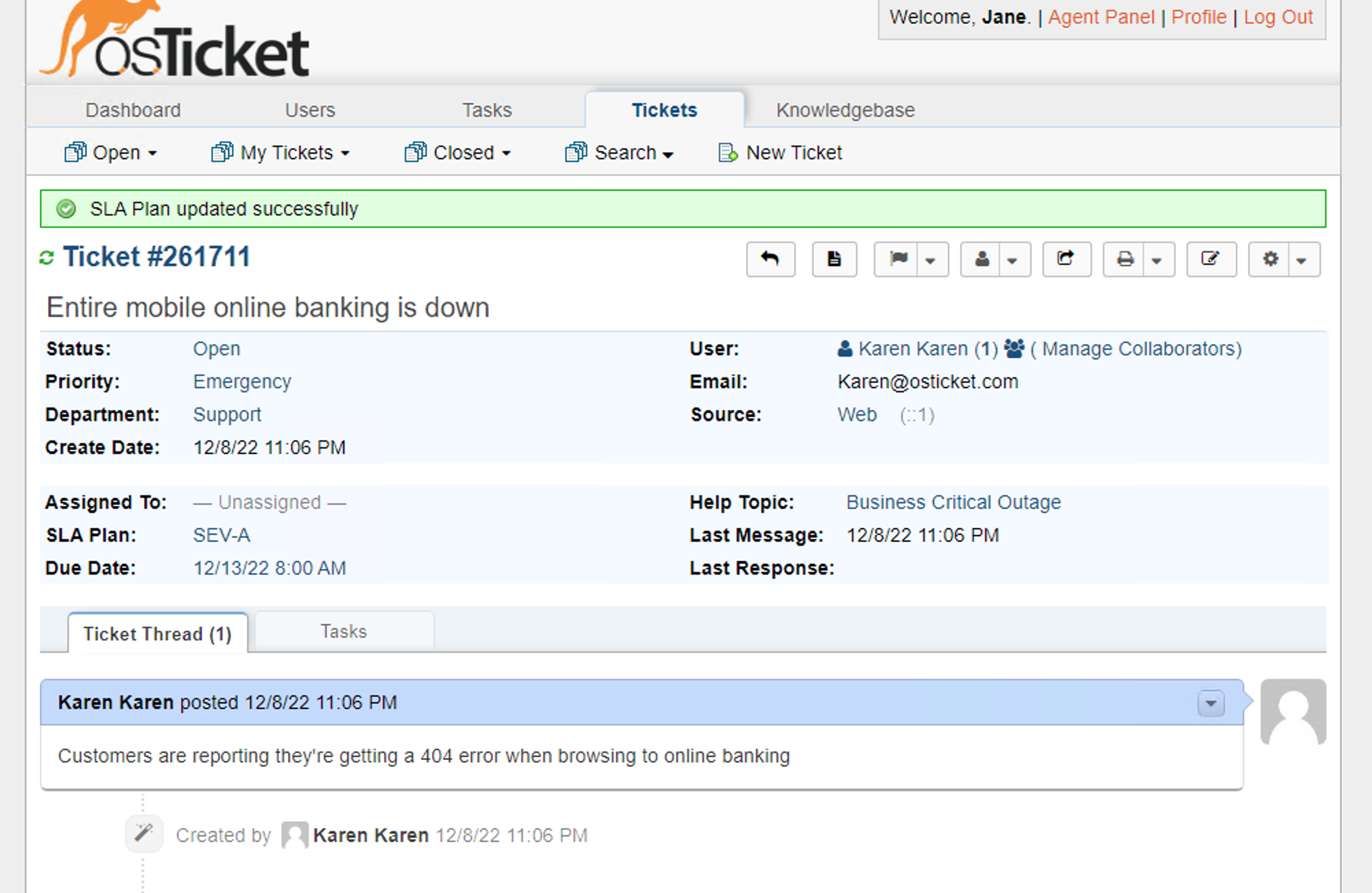The height and width of the screenshot is (893, 1372).
Task: Refresh the ticket using the circular arrows icon
Action: tap(46, 257)
